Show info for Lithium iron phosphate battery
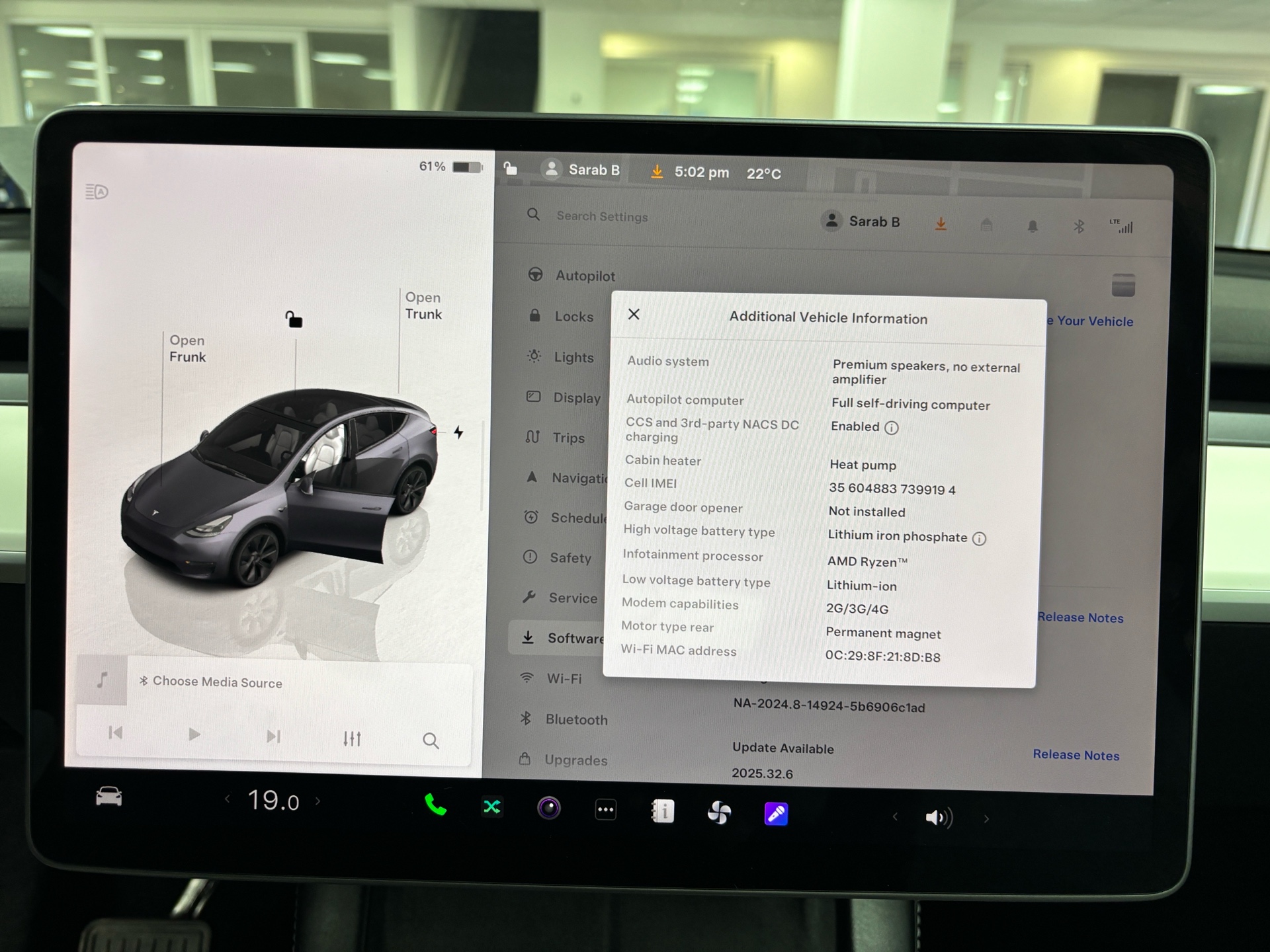The height and width of the screenshot is (952, 1270). (979, 539)
